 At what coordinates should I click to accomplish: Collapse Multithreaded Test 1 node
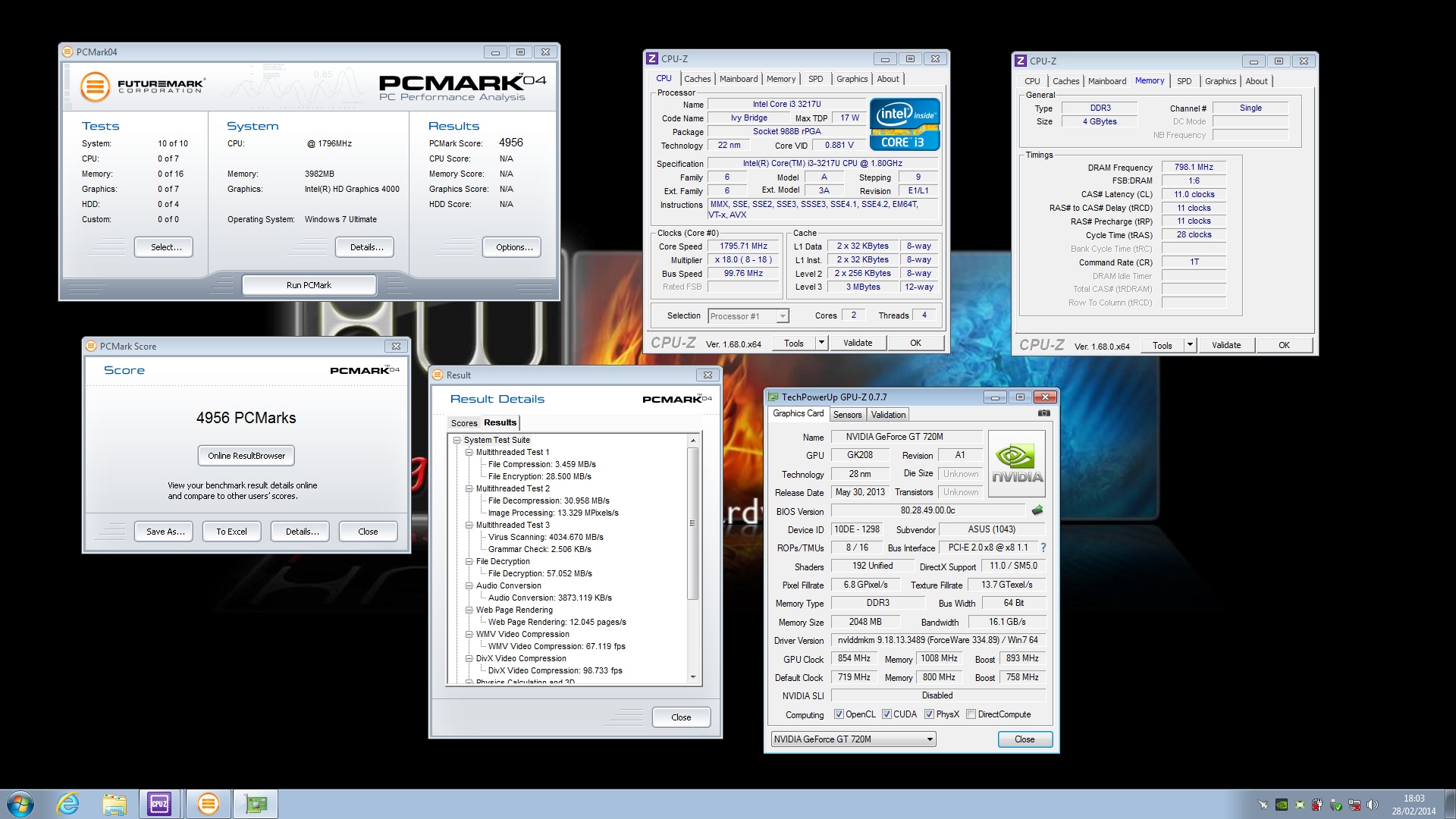click(469, 452)
